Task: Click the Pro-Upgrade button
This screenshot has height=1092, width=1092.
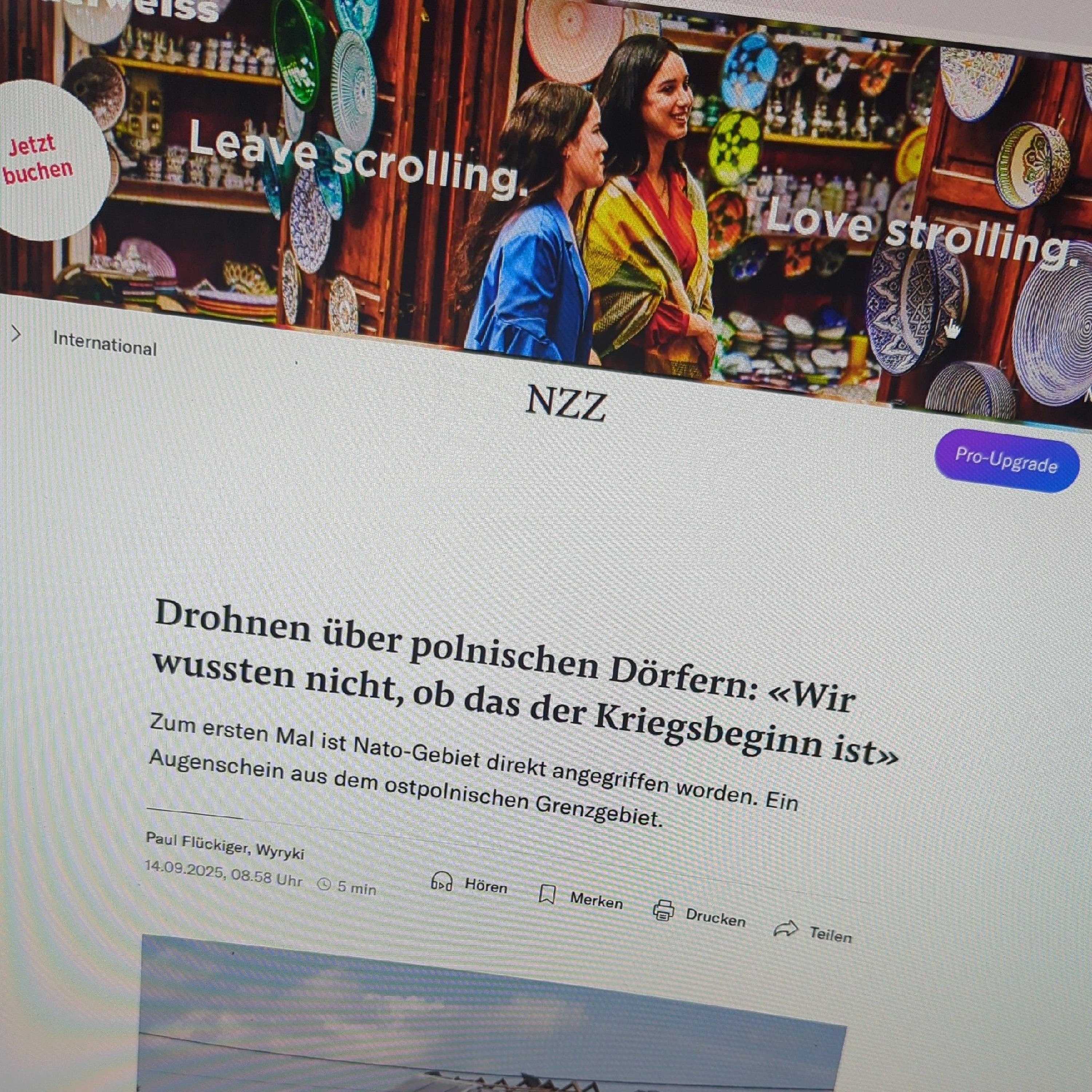Action: (1007, 461)
